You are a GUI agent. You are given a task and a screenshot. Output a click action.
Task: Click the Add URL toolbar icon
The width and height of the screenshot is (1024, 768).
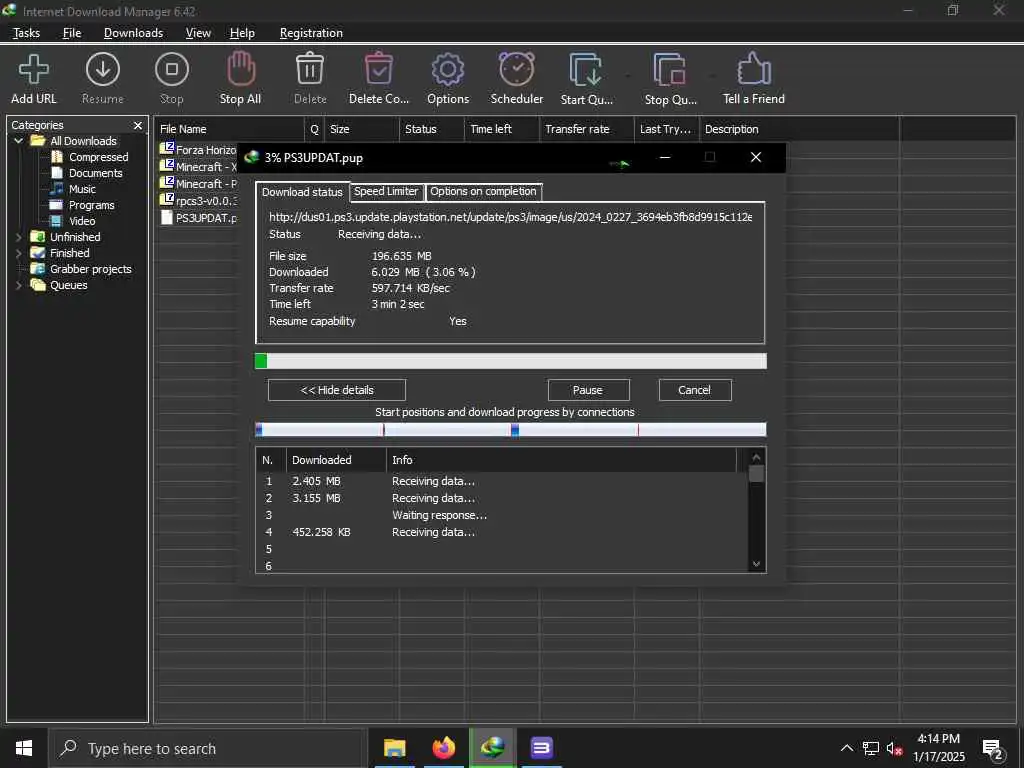pos(34,70)
